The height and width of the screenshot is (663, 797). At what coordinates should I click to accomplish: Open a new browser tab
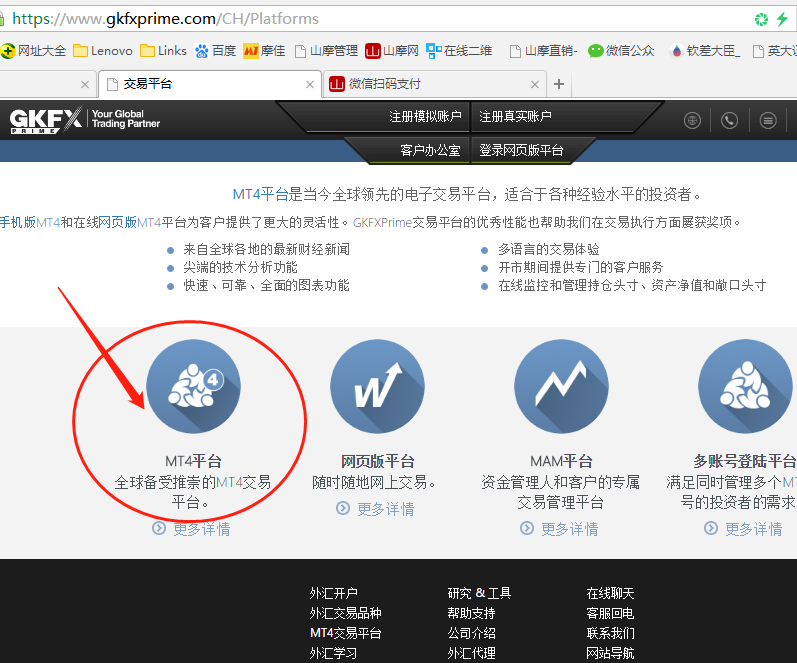[559, 84]
